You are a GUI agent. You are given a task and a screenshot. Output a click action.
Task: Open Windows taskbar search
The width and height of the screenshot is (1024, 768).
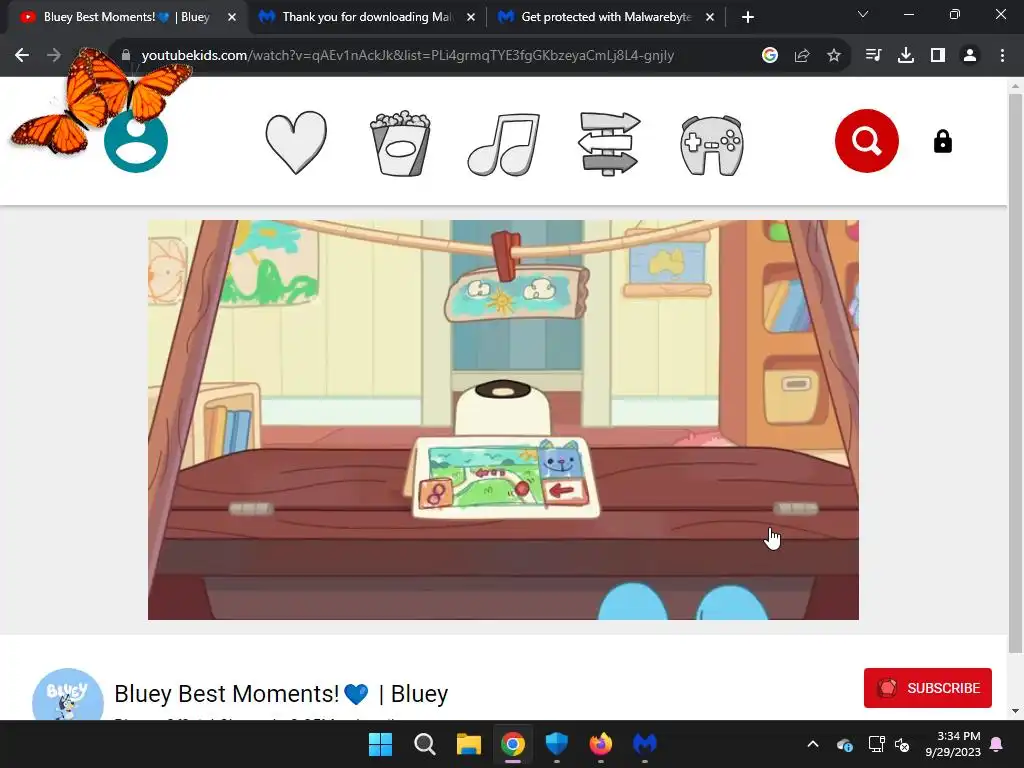pyautogui.click(x=424, y=744)
